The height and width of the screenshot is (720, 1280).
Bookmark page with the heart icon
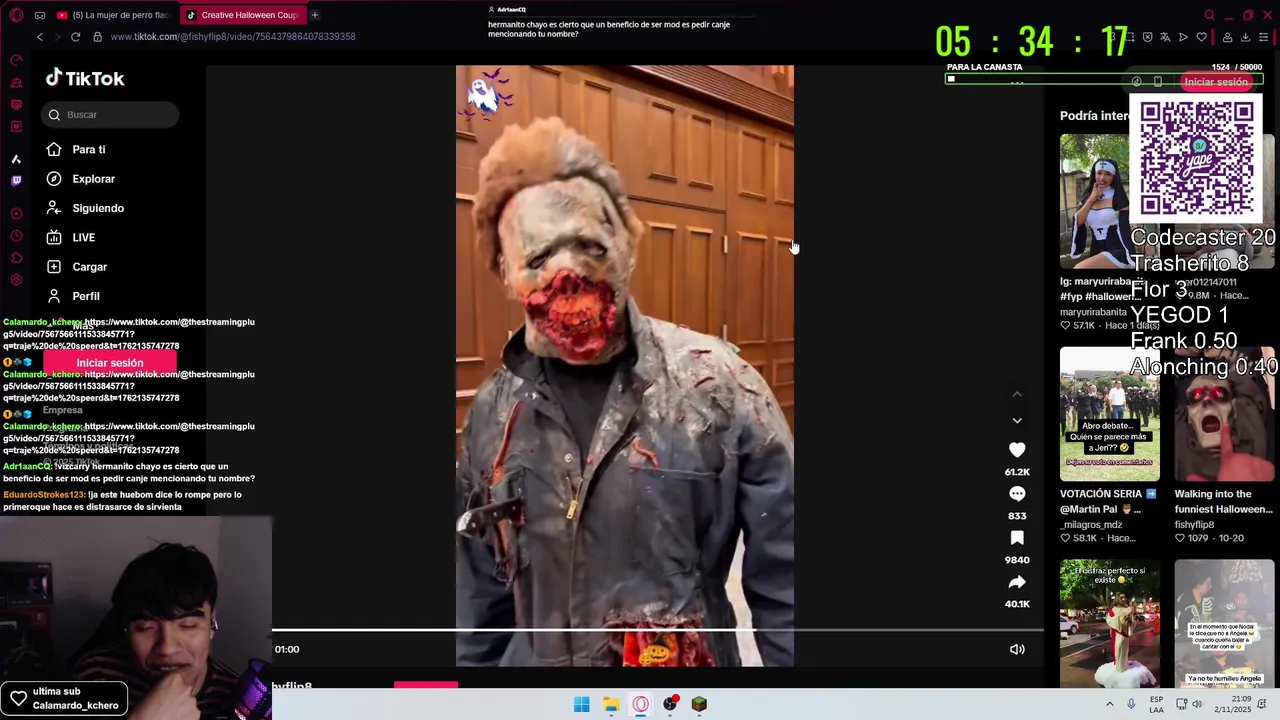pos(1201,37)
